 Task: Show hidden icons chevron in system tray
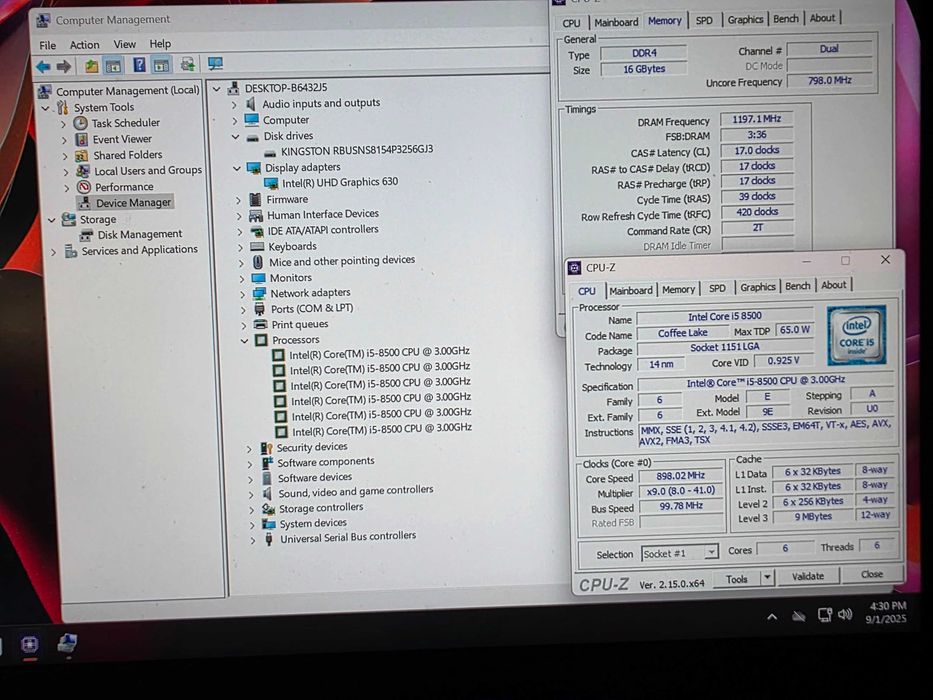pos(772,617)
